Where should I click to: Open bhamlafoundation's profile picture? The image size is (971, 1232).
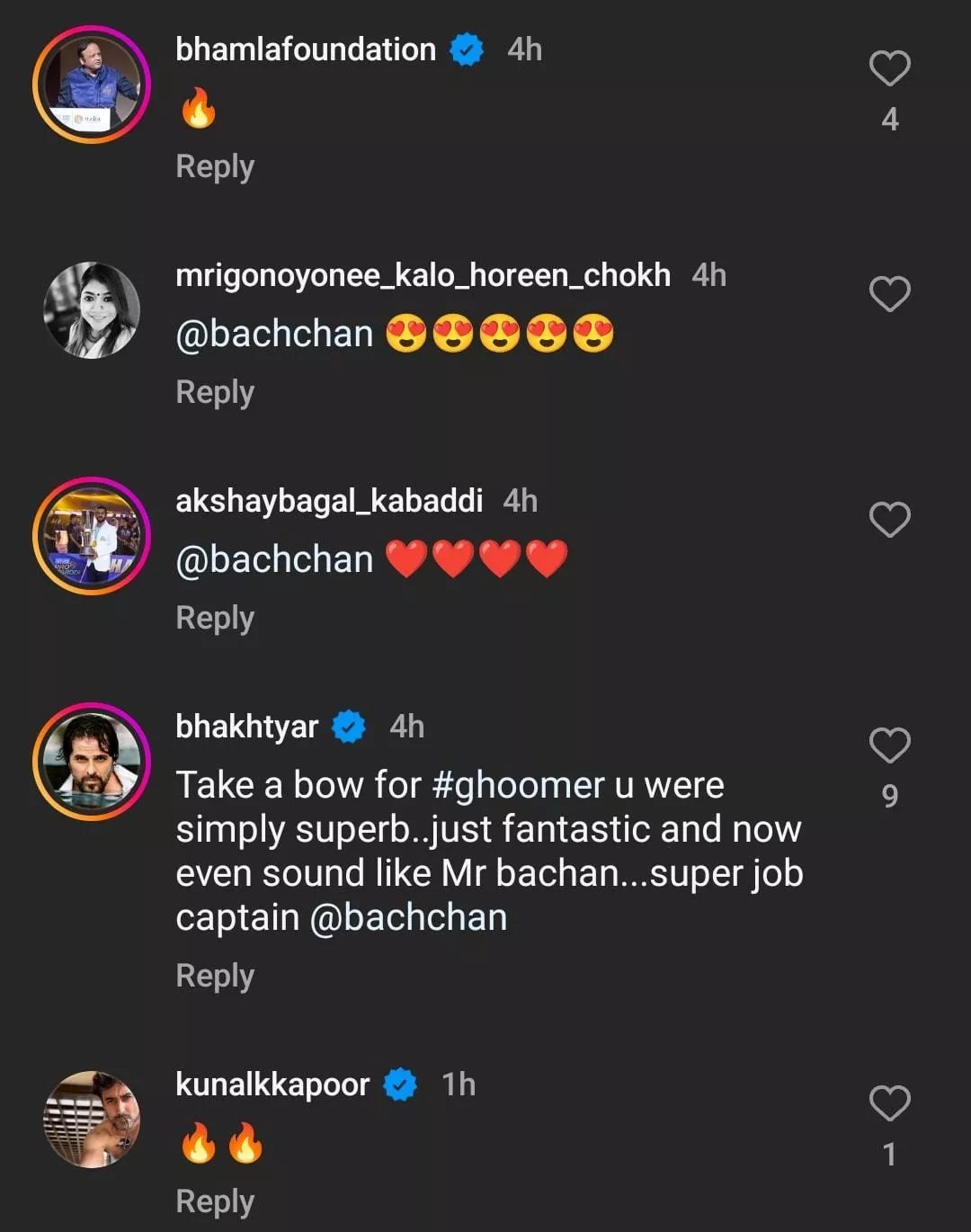pos(92,85)
